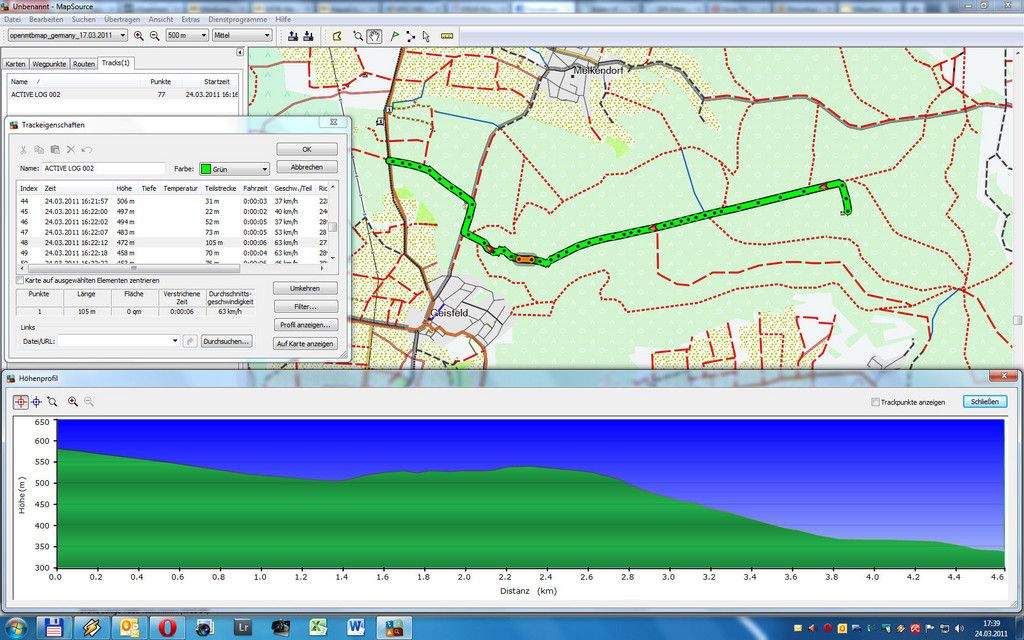This screenshot has width=1024, height=640.
Task: Open the Windows Start menu
Action: [x=15, y=628]
